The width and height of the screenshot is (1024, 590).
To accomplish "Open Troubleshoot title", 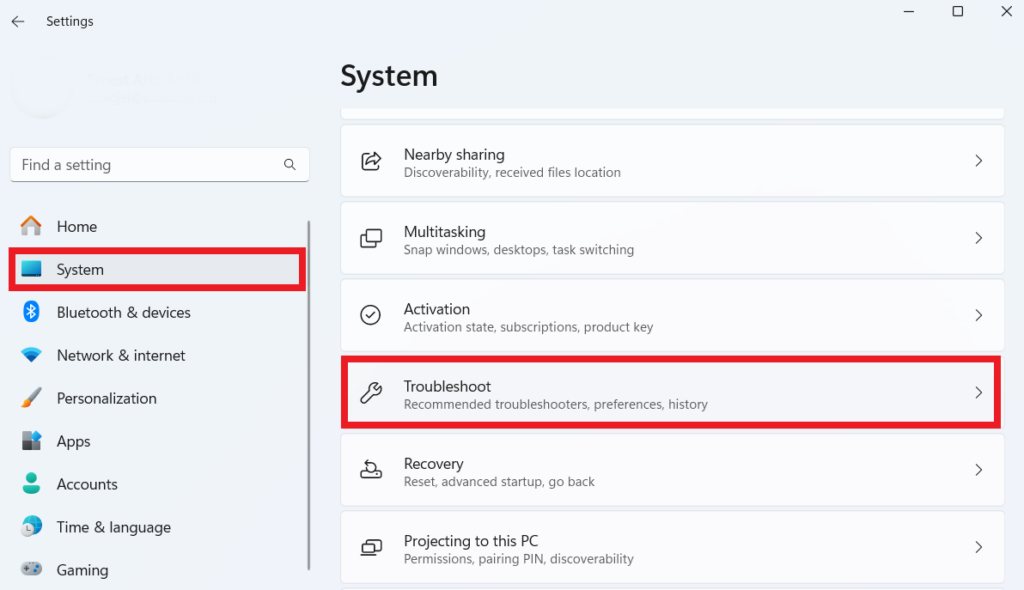I will point(447,386).
